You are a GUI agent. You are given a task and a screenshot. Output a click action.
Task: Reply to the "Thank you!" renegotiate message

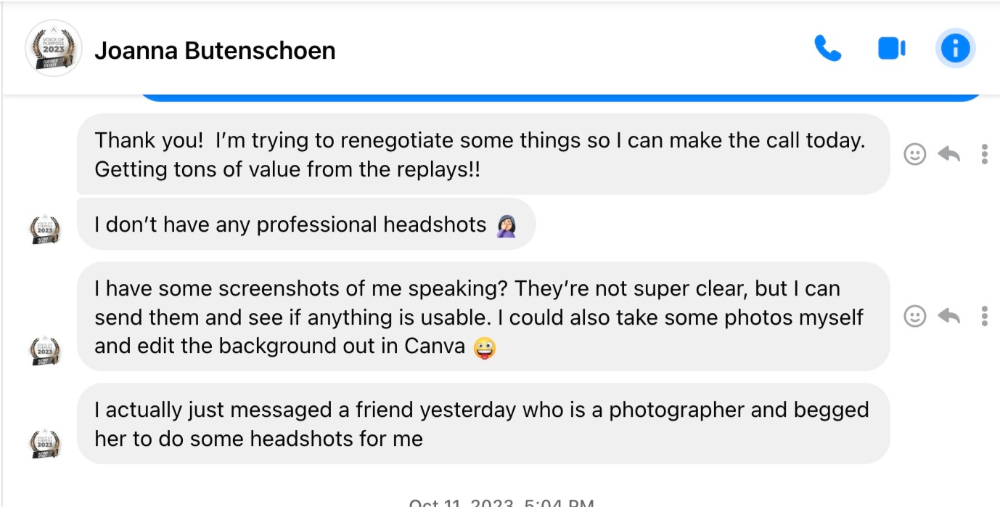coord(949,154)
